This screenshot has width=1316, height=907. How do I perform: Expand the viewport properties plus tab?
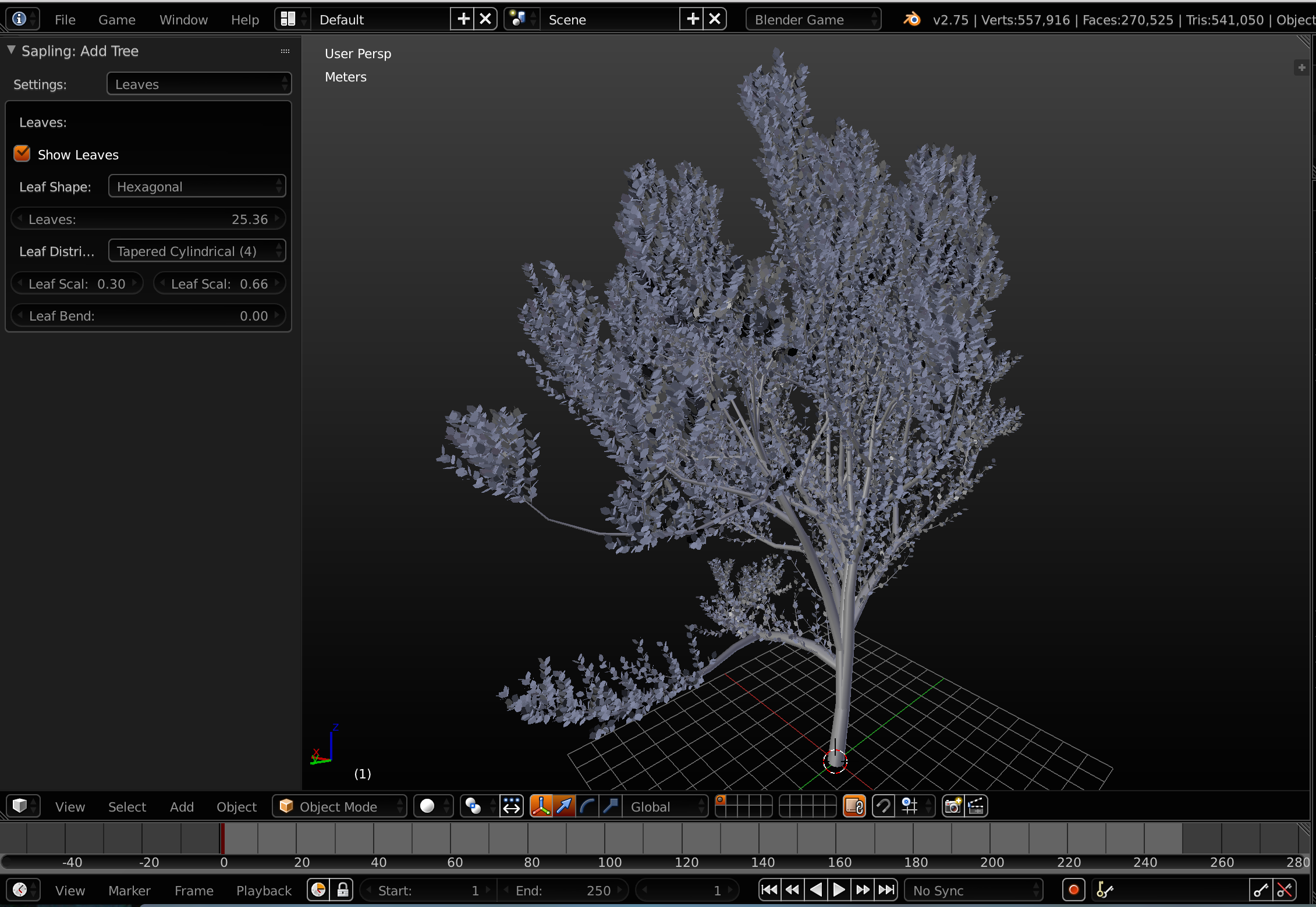(x=1302, y=67)
